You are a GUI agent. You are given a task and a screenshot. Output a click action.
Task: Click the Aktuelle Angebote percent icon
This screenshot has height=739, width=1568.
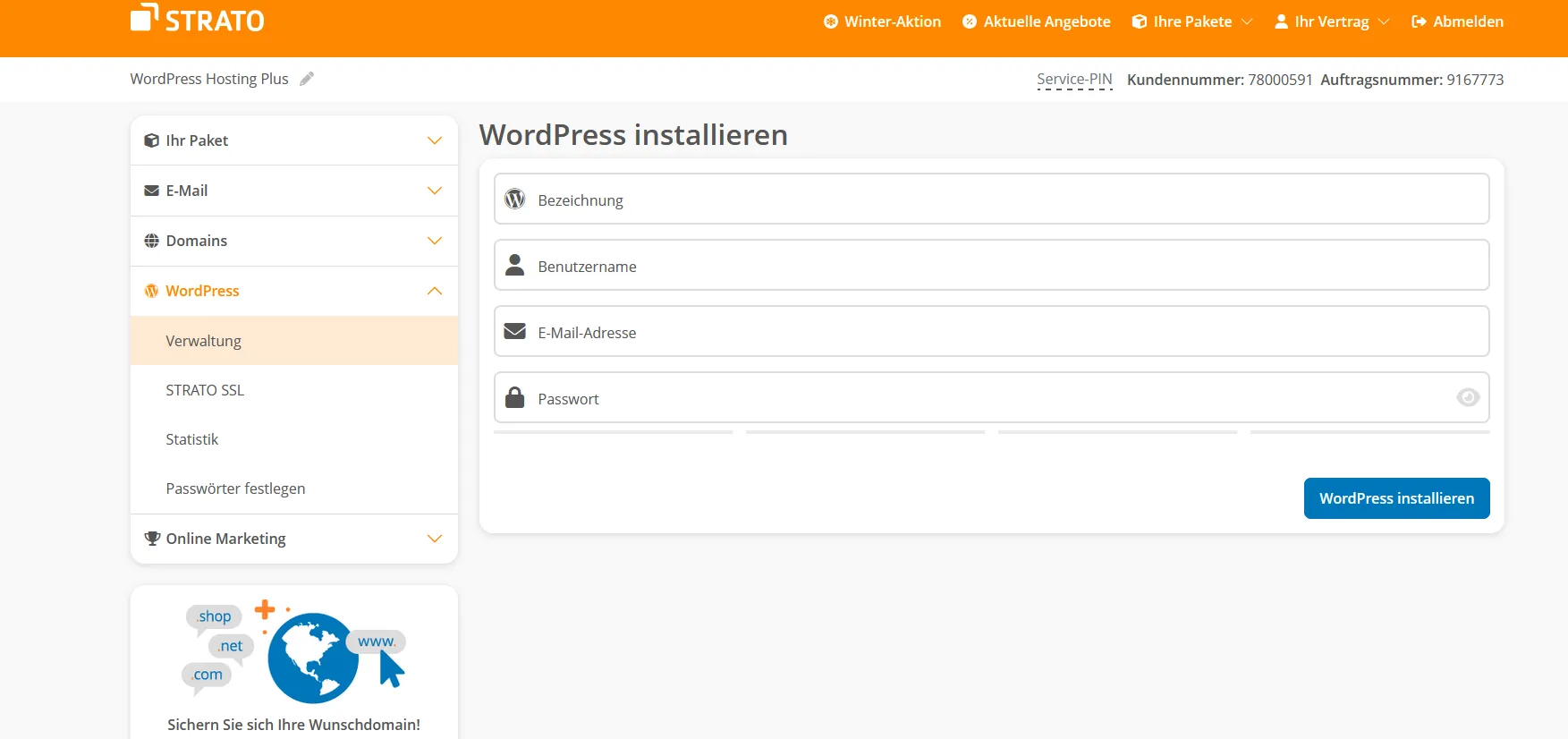coord(970,21)
